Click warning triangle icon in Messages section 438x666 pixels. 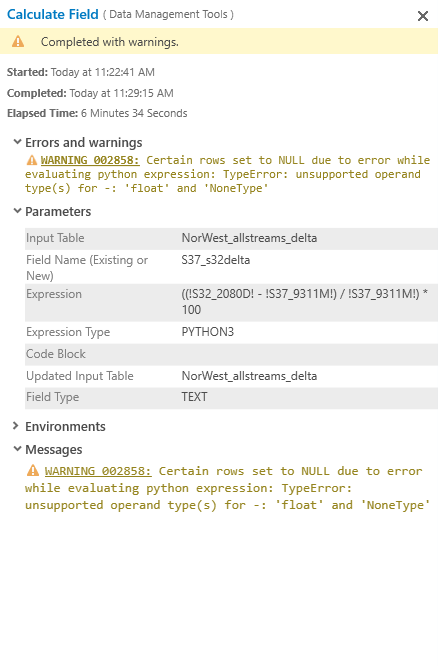[x=33, y=471]
